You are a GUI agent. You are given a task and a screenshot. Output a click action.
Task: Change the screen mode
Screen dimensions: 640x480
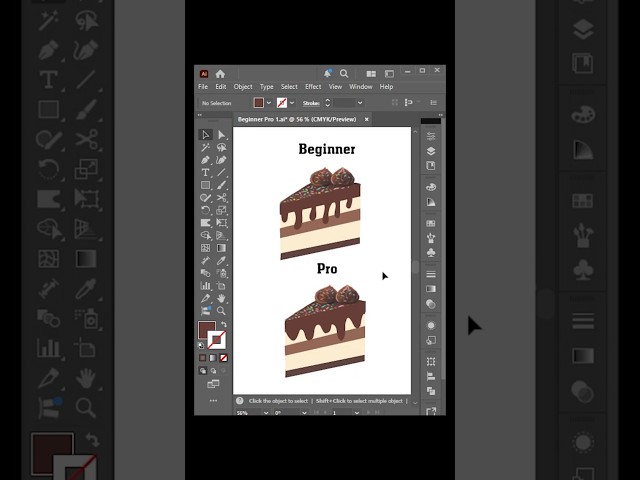coord(213,384)
